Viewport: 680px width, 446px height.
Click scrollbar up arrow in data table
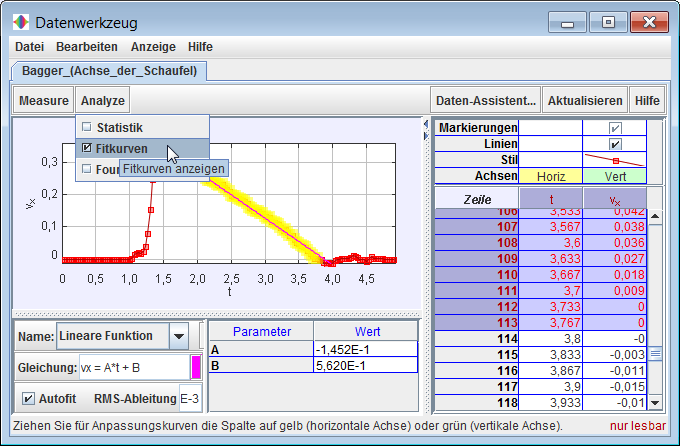click(656, 216)
